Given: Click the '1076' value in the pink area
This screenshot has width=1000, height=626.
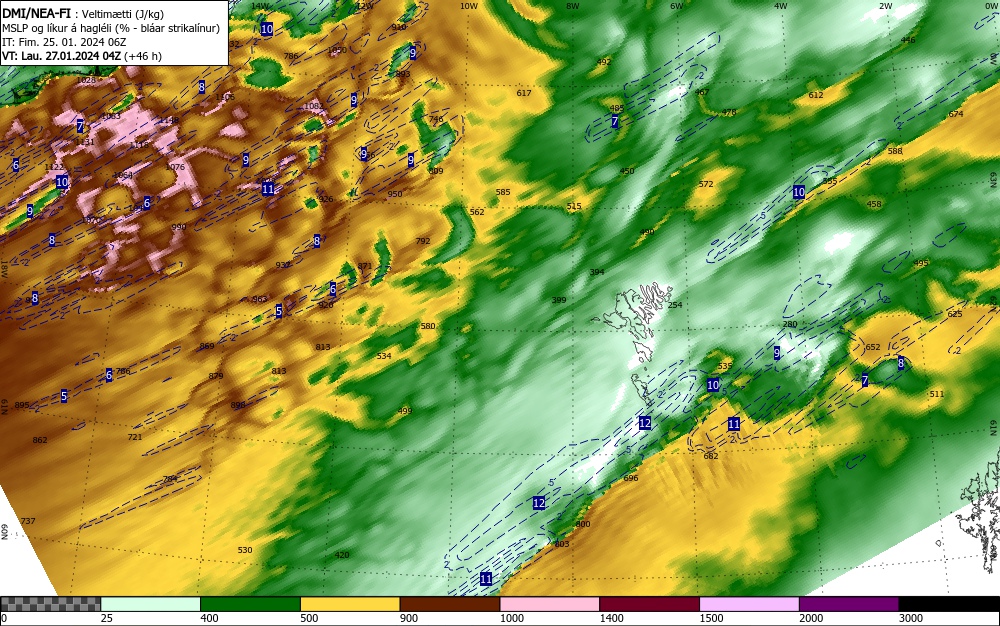Looking at the screenshot, I should tap(175, 167).
